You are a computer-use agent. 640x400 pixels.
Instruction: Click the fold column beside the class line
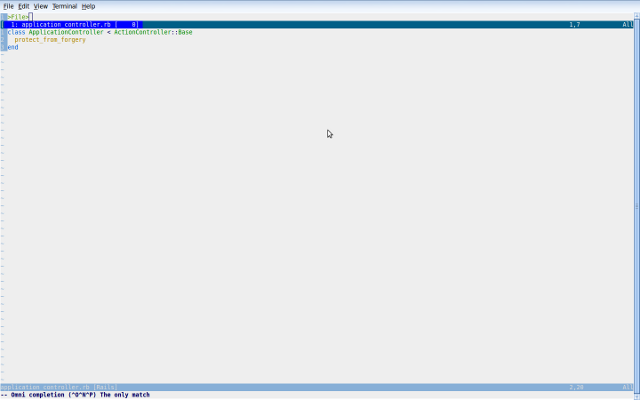(3, 32)
